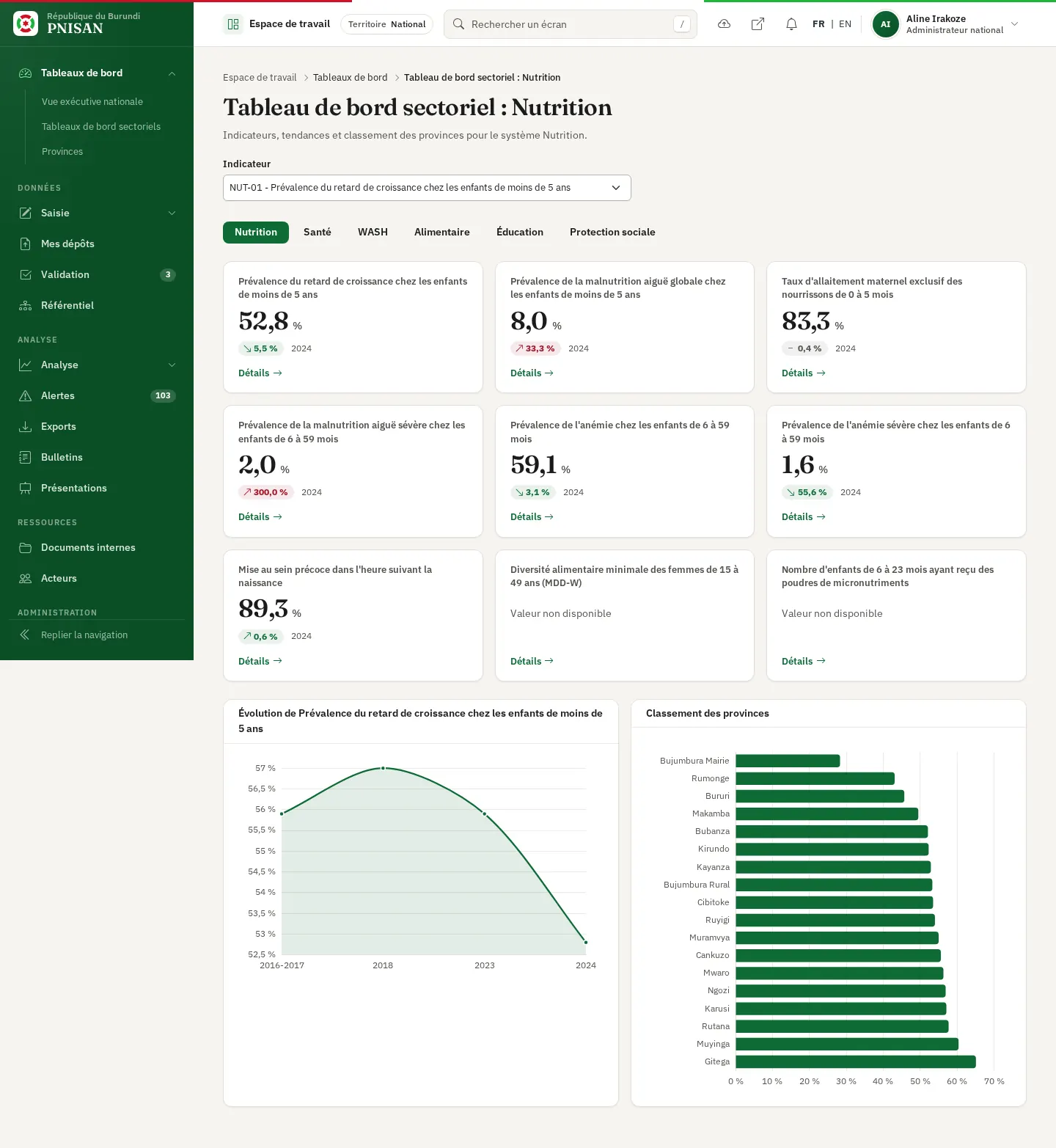Click the Validation sidebar icon
The width and height of the screenshot is (1056, 1148).
point(26,274)
